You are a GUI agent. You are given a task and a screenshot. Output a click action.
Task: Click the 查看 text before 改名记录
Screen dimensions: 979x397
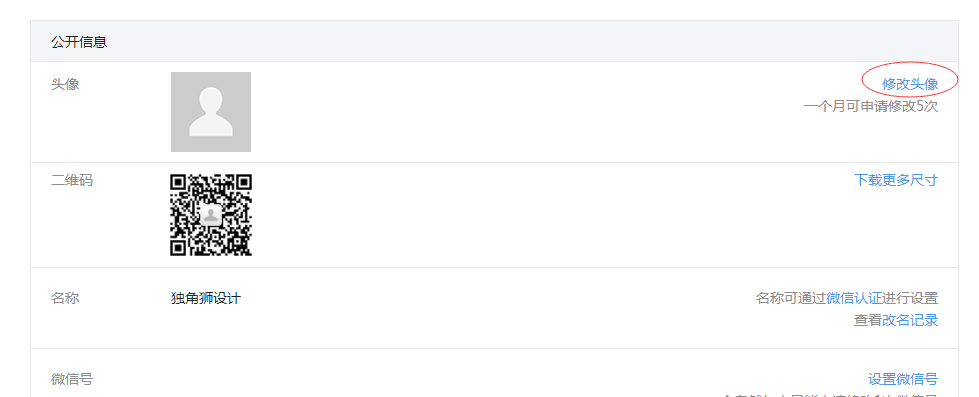click(x=868, y=320)
